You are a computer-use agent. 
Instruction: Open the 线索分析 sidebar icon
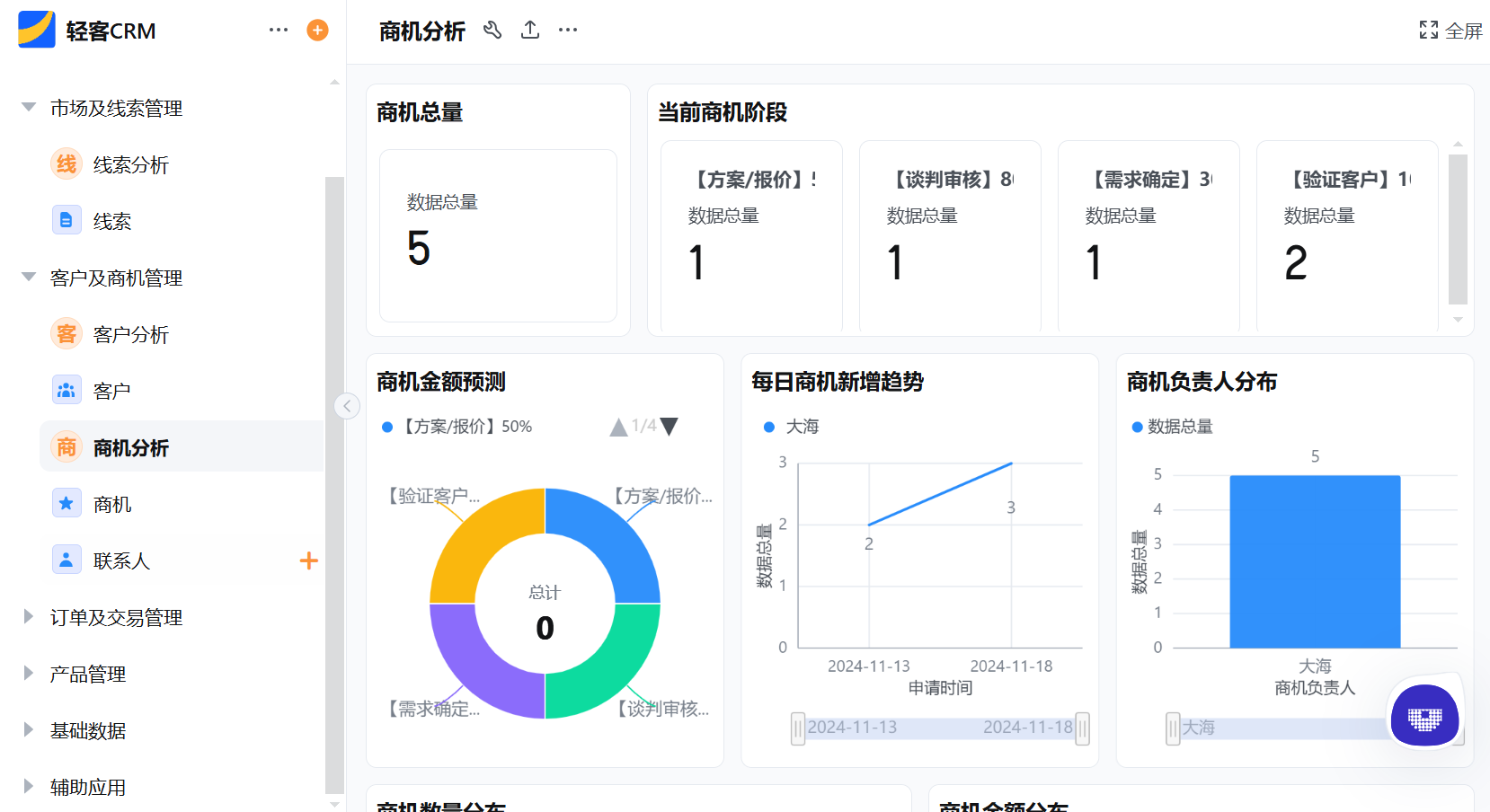[66, 164]
